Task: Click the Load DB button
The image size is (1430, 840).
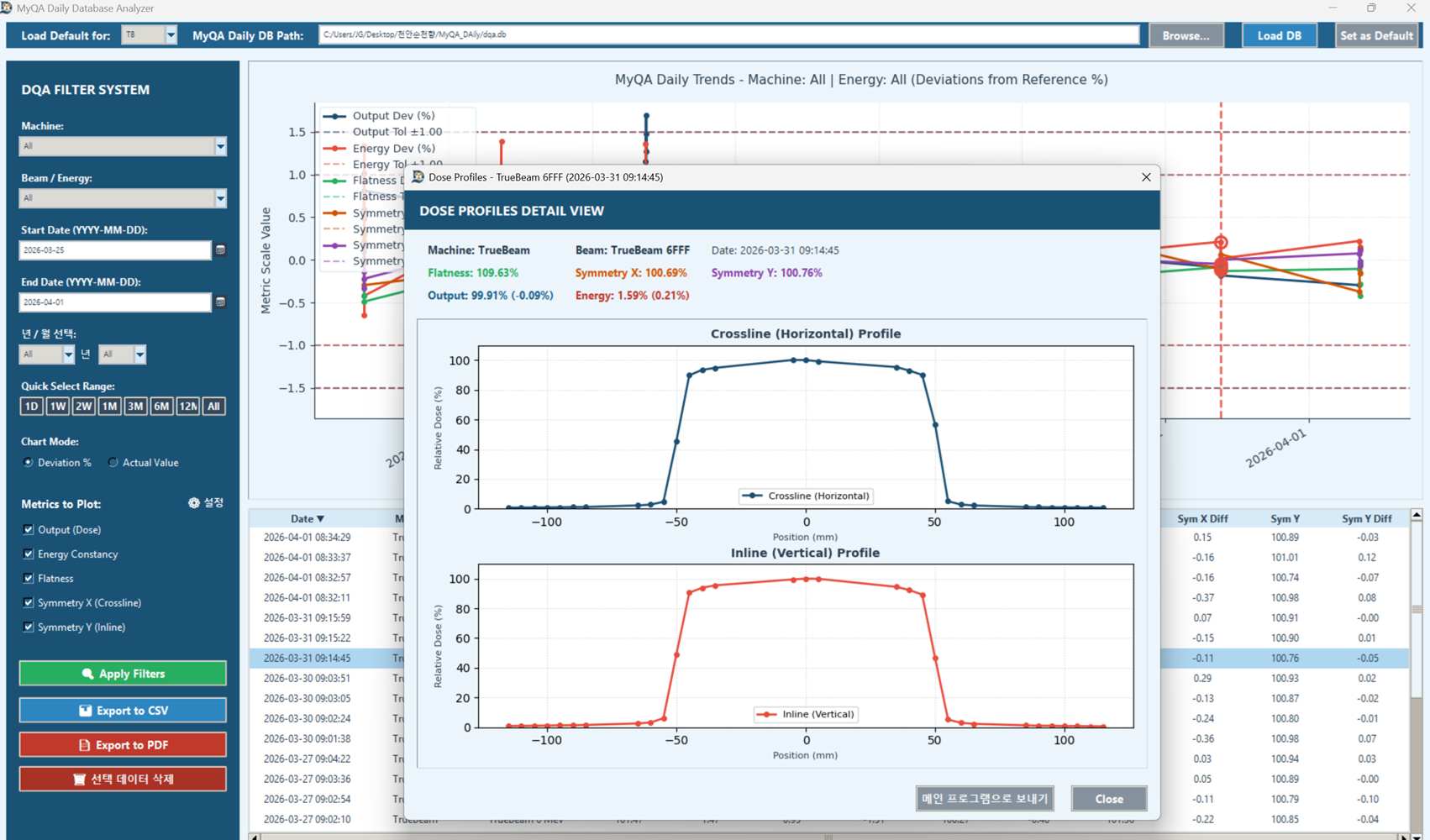Action: coord(1279,35)
